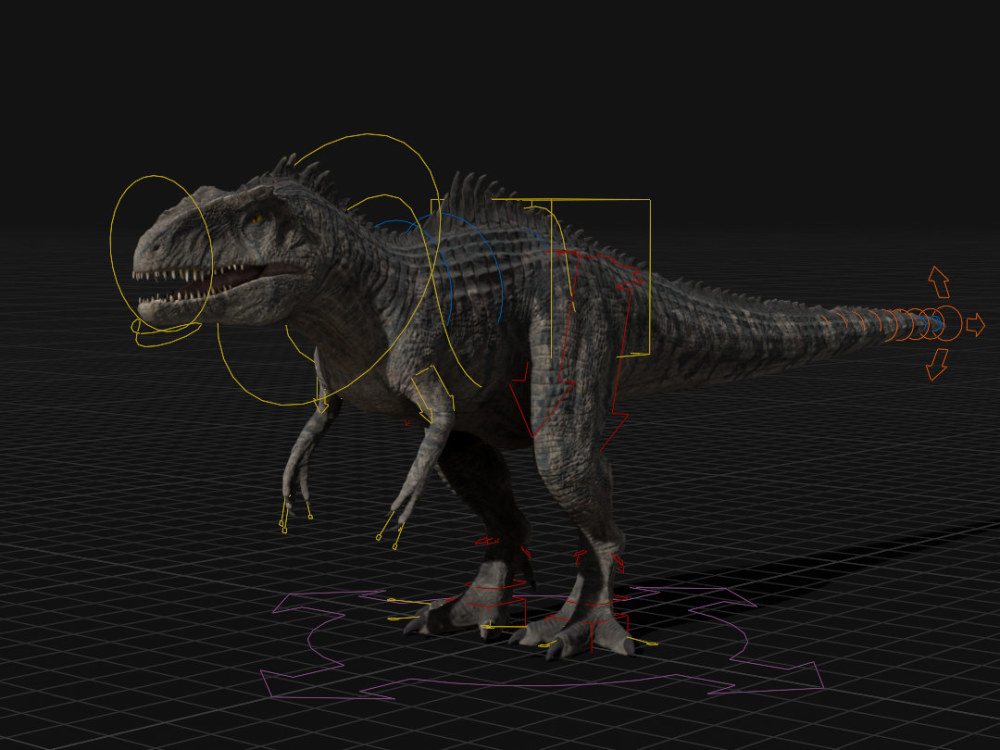Viewport: 1000px width, 750px height.
Task: Select the red vertical foot control on the lighter front foot
Action: click(591, 636)
